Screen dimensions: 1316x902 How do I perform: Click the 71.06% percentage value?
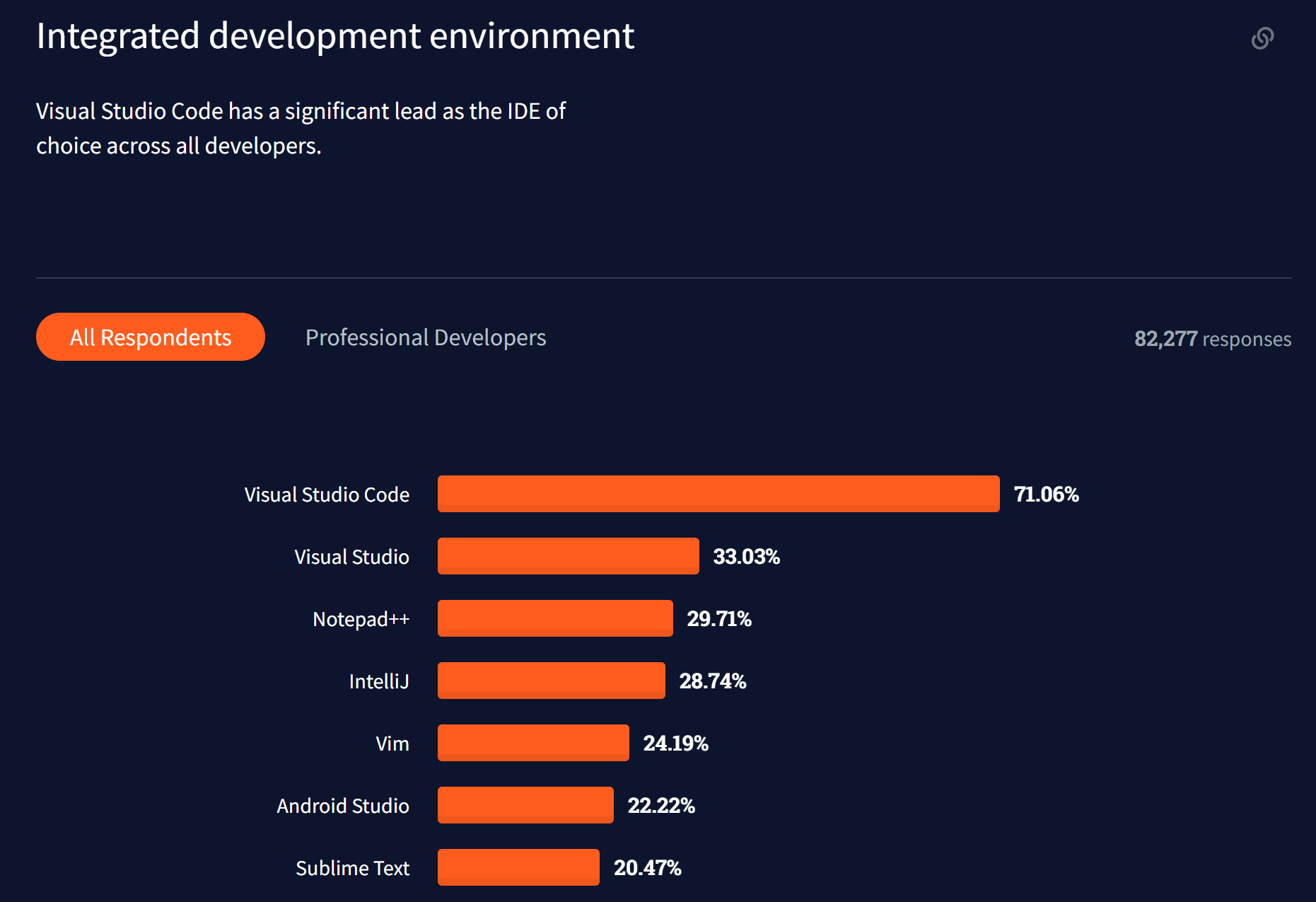click(1047, 495)
